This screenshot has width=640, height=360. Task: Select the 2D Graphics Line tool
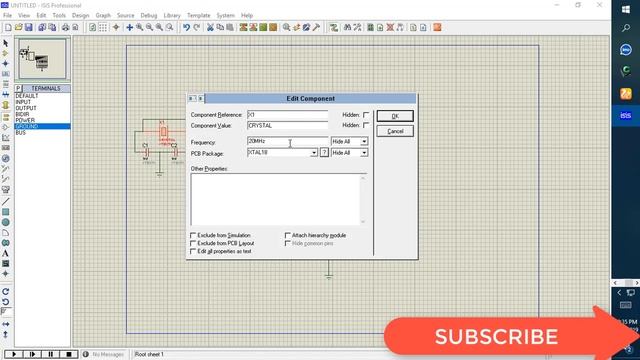pos(5,202)
